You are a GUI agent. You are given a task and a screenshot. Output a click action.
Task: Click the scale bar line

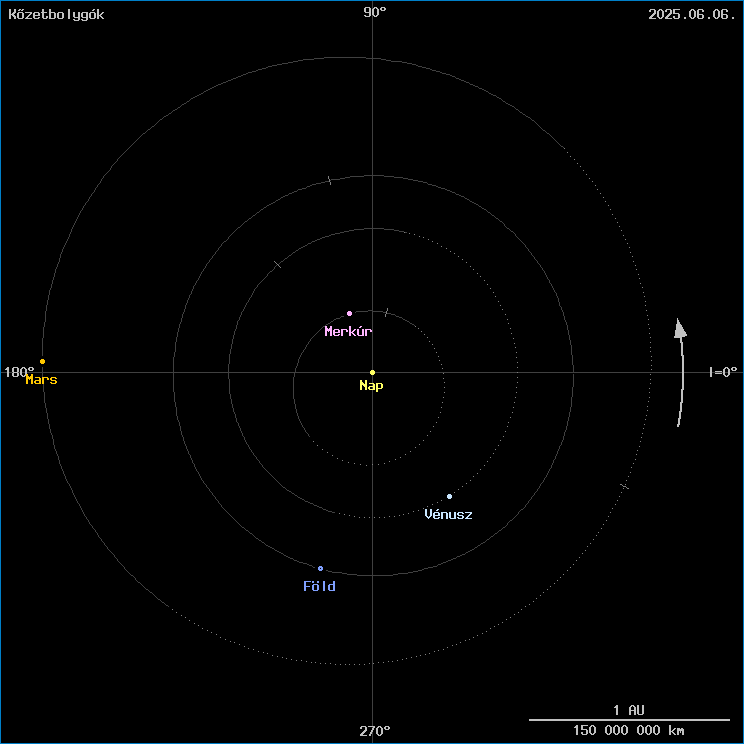point(629,720)
